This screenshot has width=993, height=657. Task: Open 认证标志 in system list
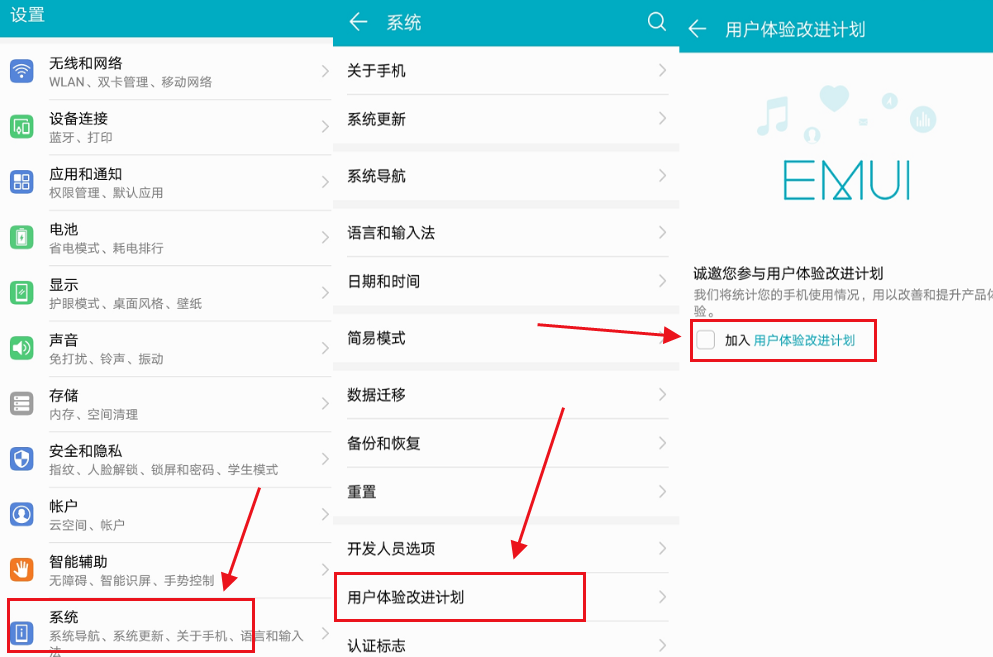click(506, 641)
